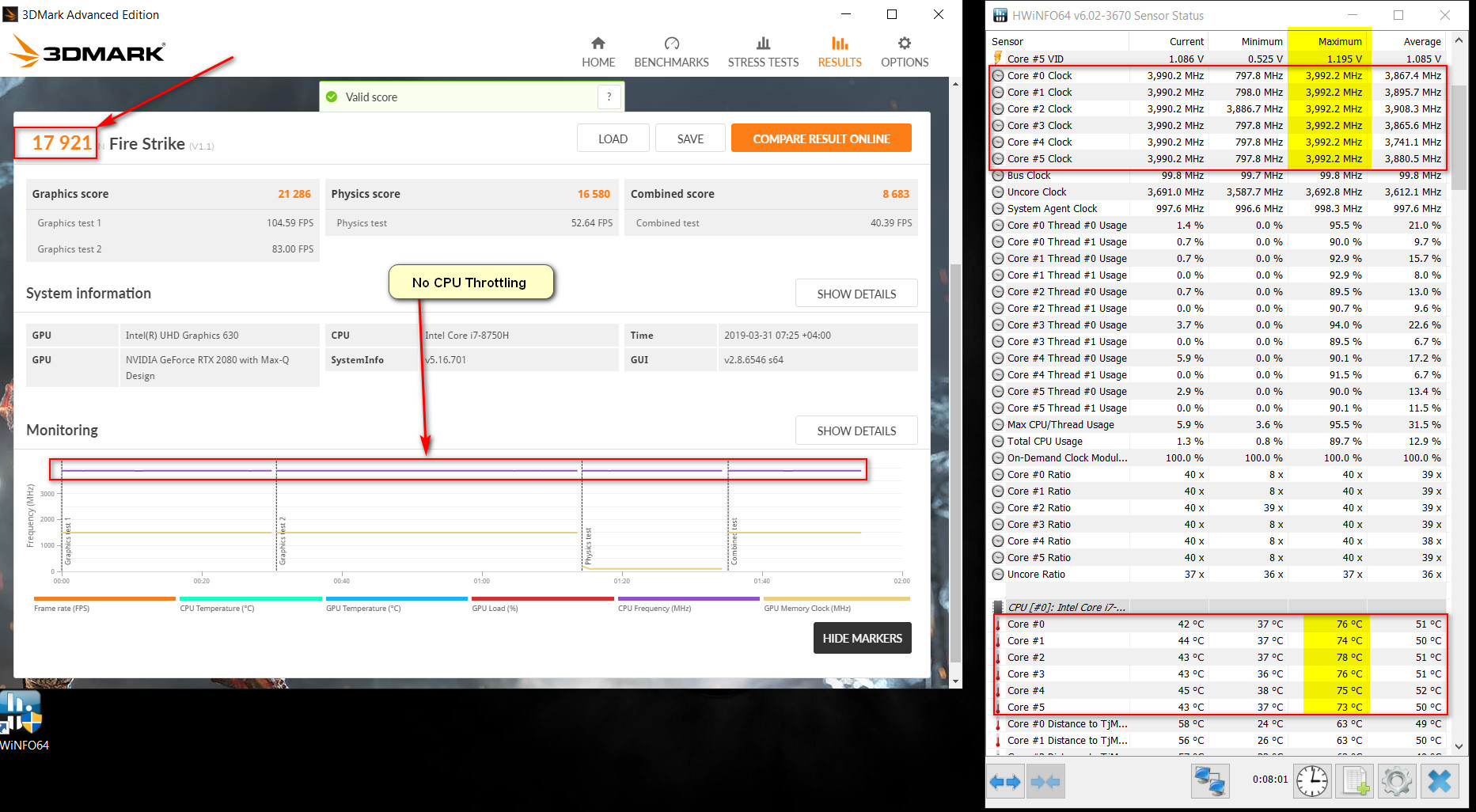
Task: Click the Total CPU Usage sensor icon
Action: click(x=998, y=442)
